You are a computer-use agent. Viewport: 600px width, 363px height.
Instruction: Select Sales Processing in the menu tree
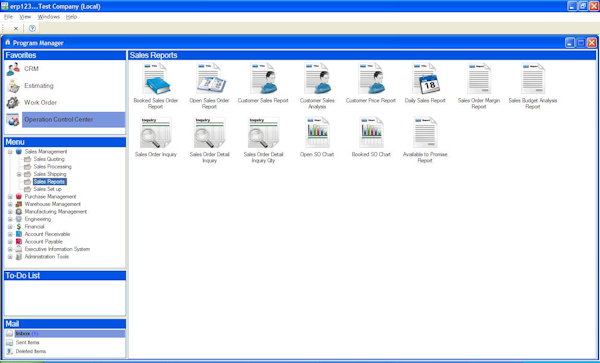point(52,167)
